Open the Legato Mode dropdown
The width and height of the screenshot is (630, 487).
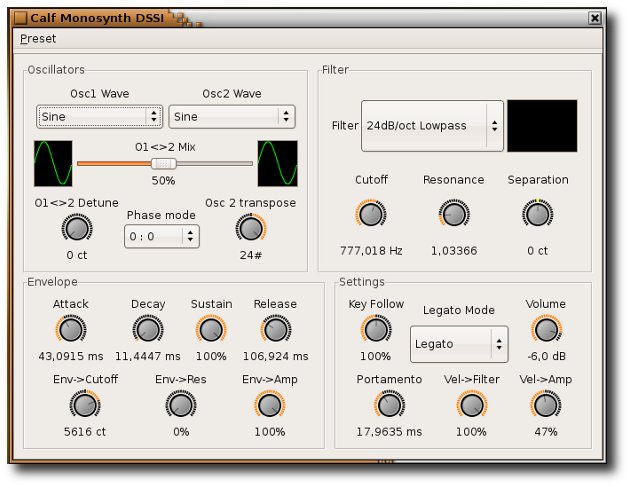point(458,344)
